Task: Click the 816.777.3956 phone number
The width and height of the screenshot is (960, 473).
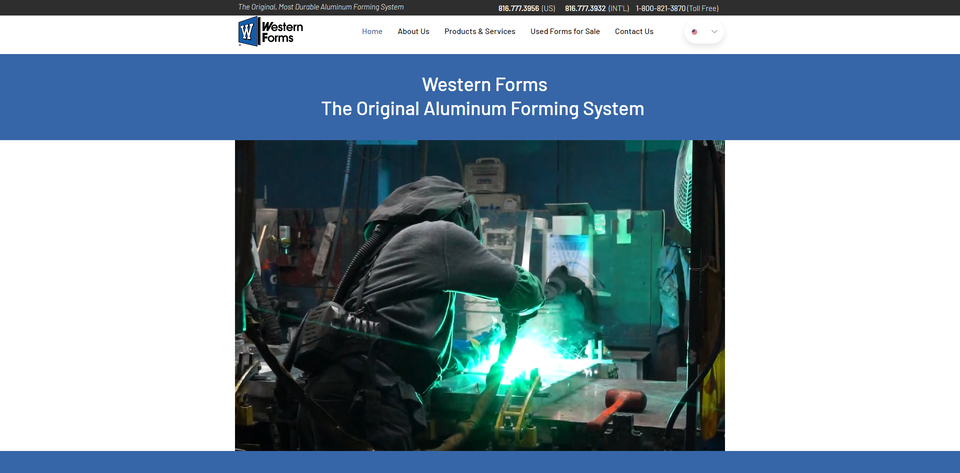Action: [518, 8]
